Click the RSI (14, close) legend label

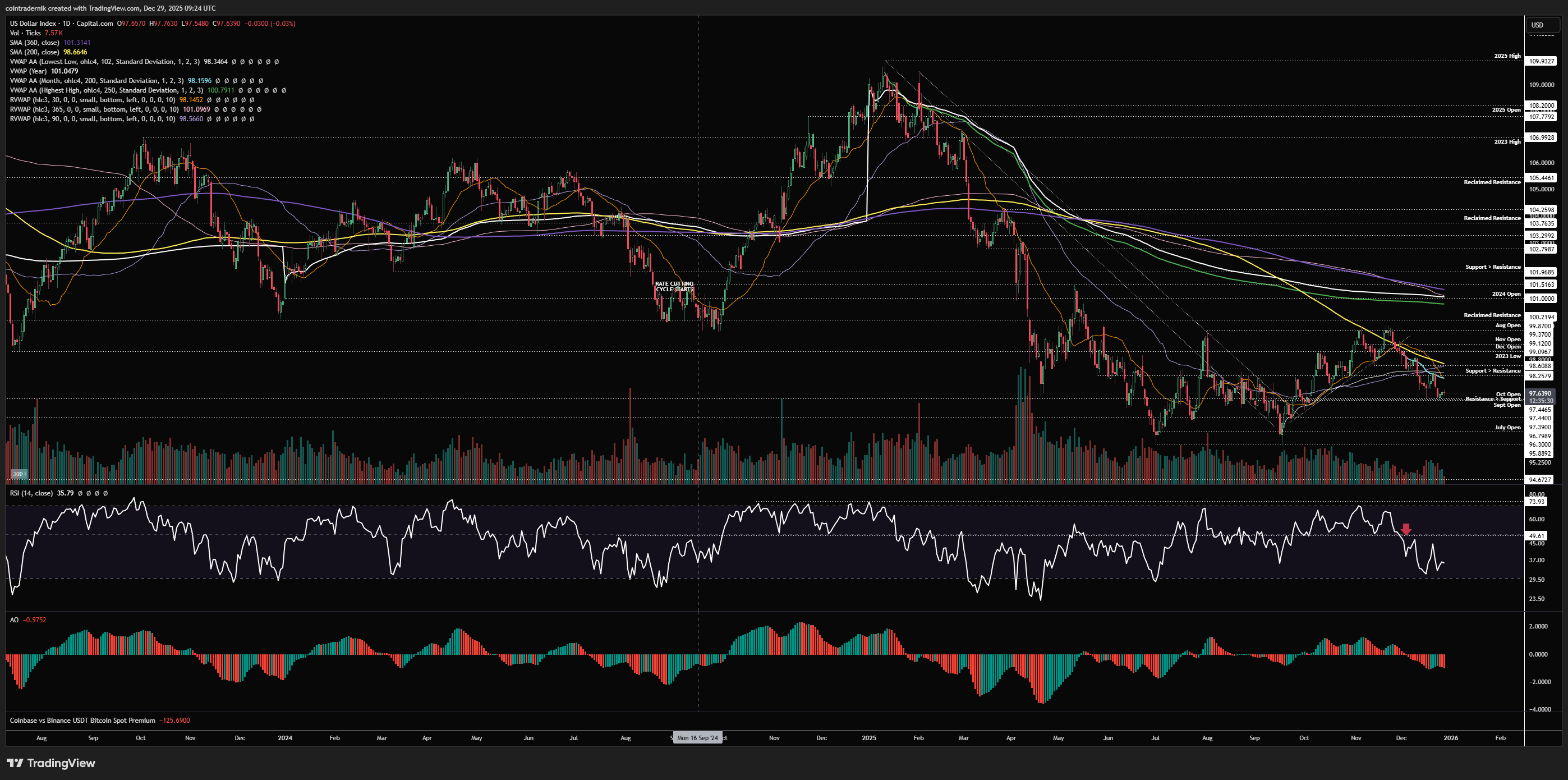[31, 493]
